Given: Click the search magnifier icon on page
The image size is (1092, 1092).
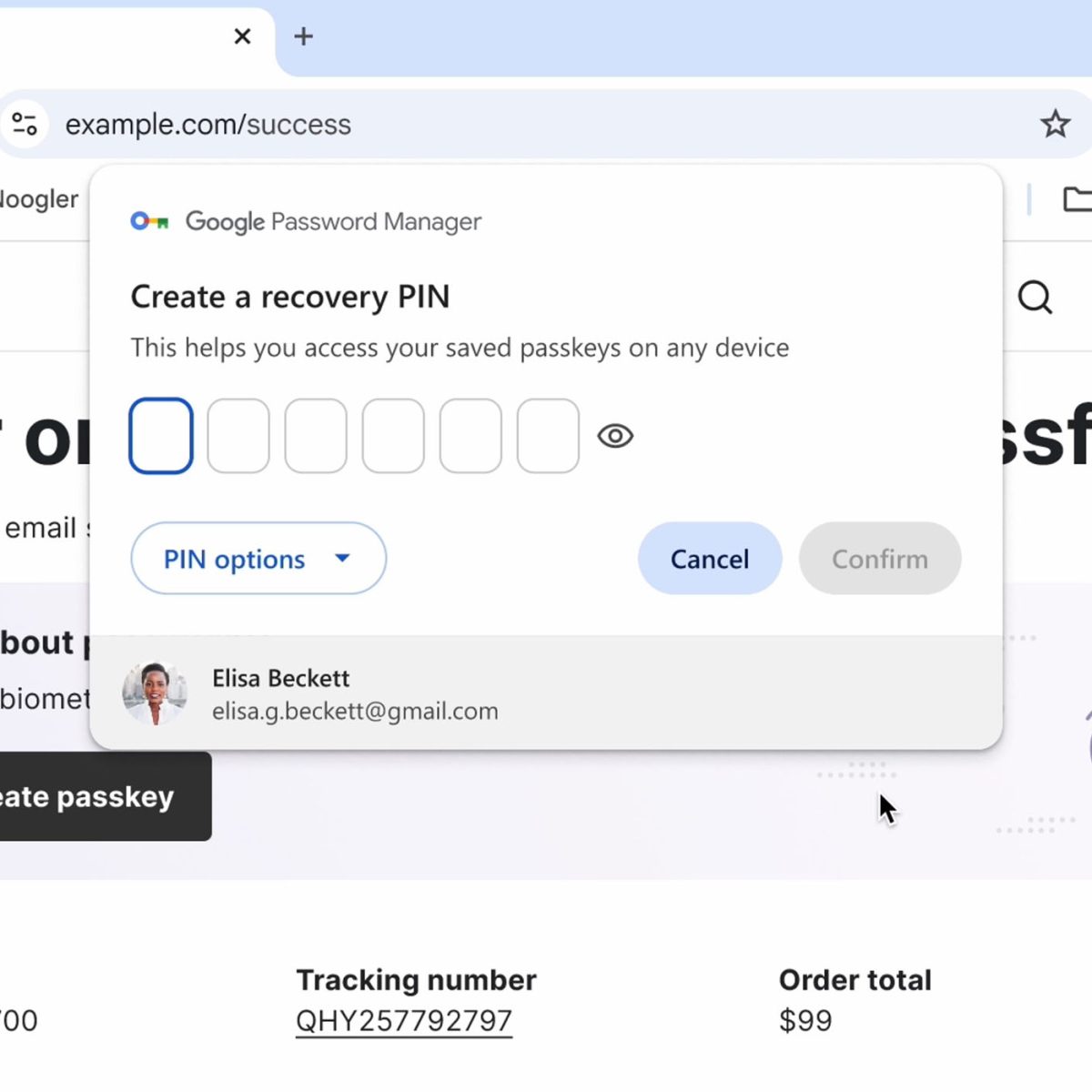Looking at the screenshot, I should 1035,298.
